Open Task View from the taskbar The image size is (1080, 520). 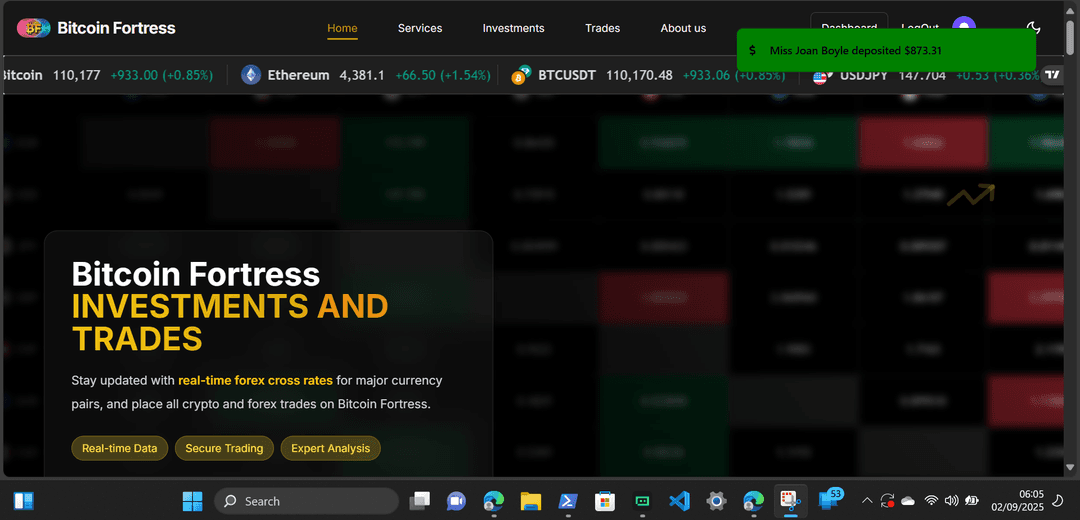pyautogui.click(x=419, y=501)
